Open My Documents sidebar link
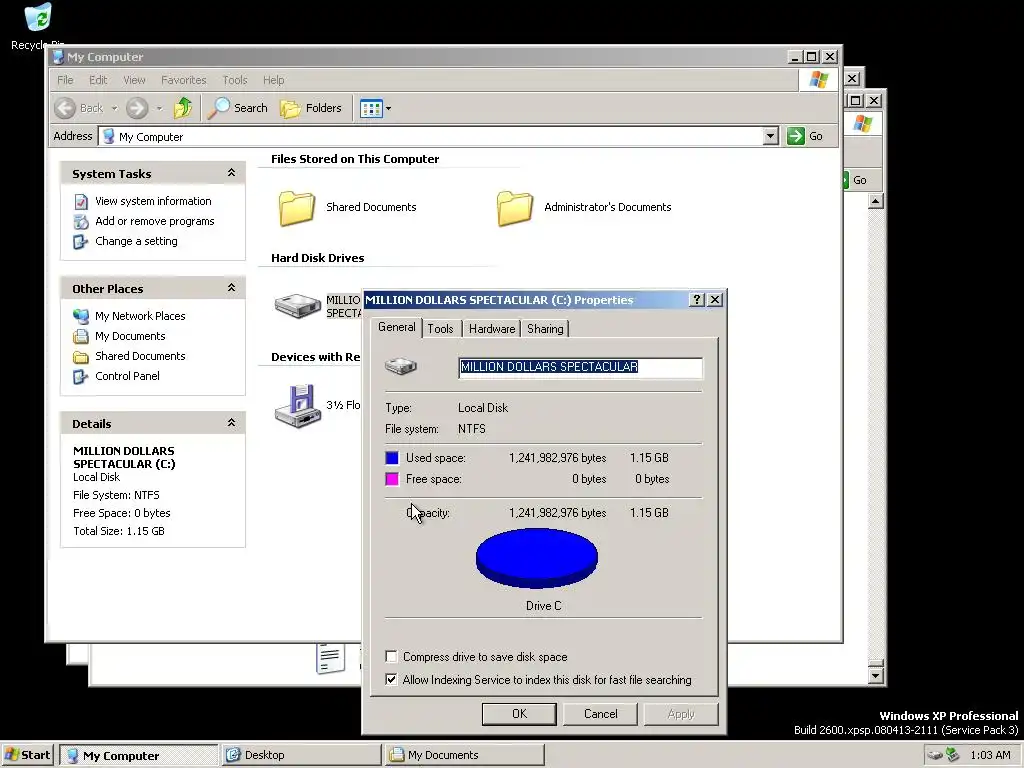The image size is (1024, 768). click(x=130, y=336)
